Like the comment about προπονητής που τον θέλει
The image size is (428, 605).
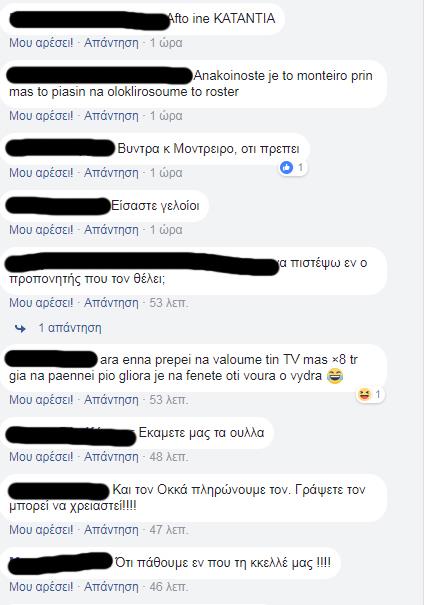41,302
